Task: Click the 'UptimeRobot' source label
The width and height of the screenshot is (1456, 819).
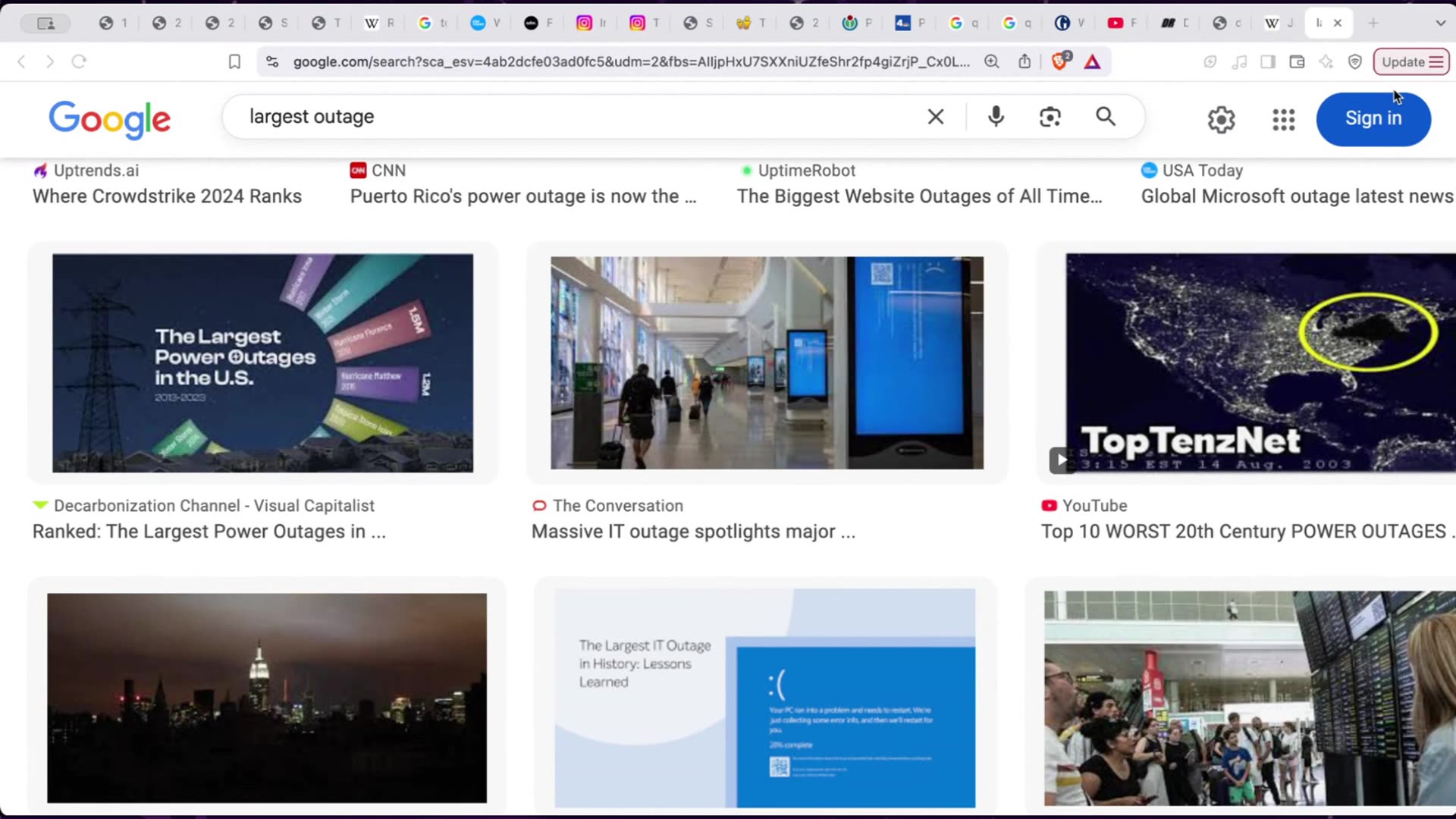Action: [x=806, y=171]
